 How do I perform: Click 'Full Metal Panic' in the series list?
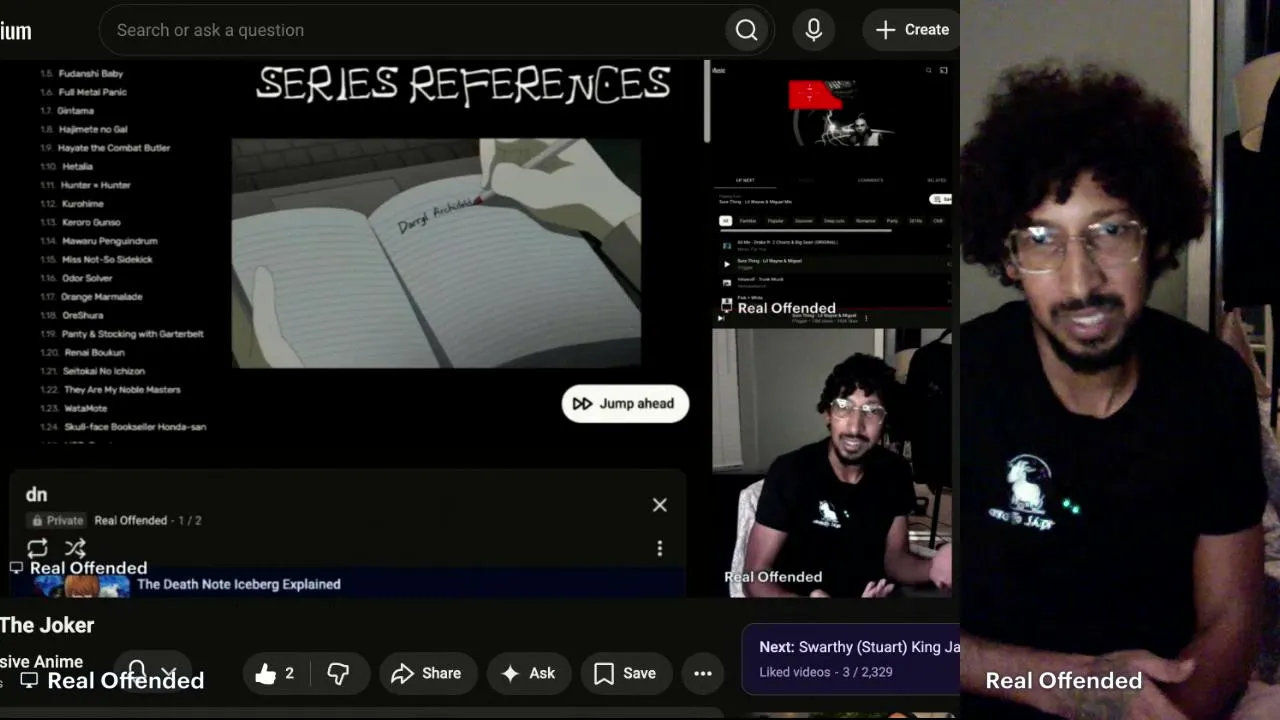(x=93, y=92)
